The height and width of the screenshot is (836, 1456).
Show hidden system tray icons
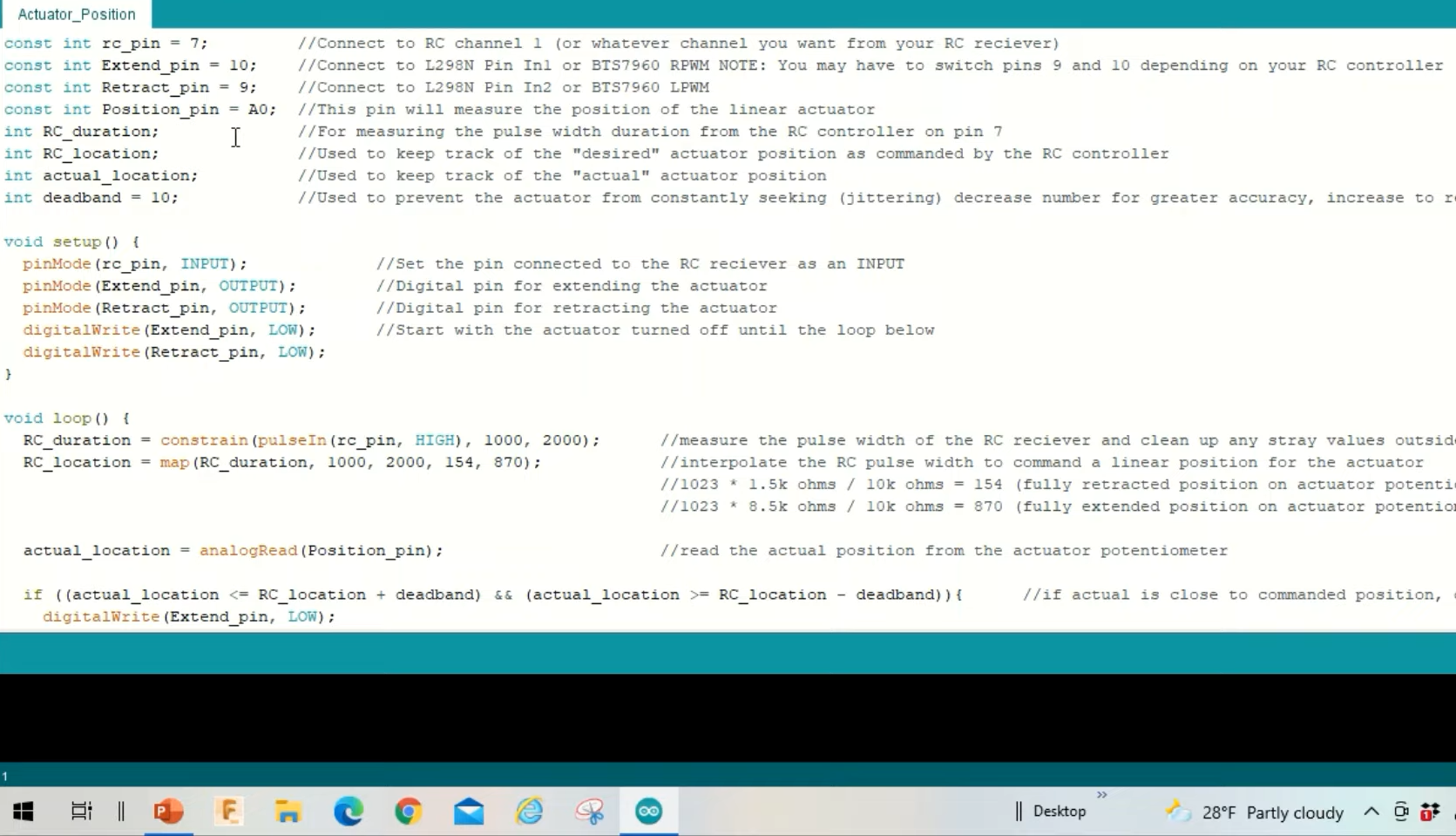click(1371, 812)
